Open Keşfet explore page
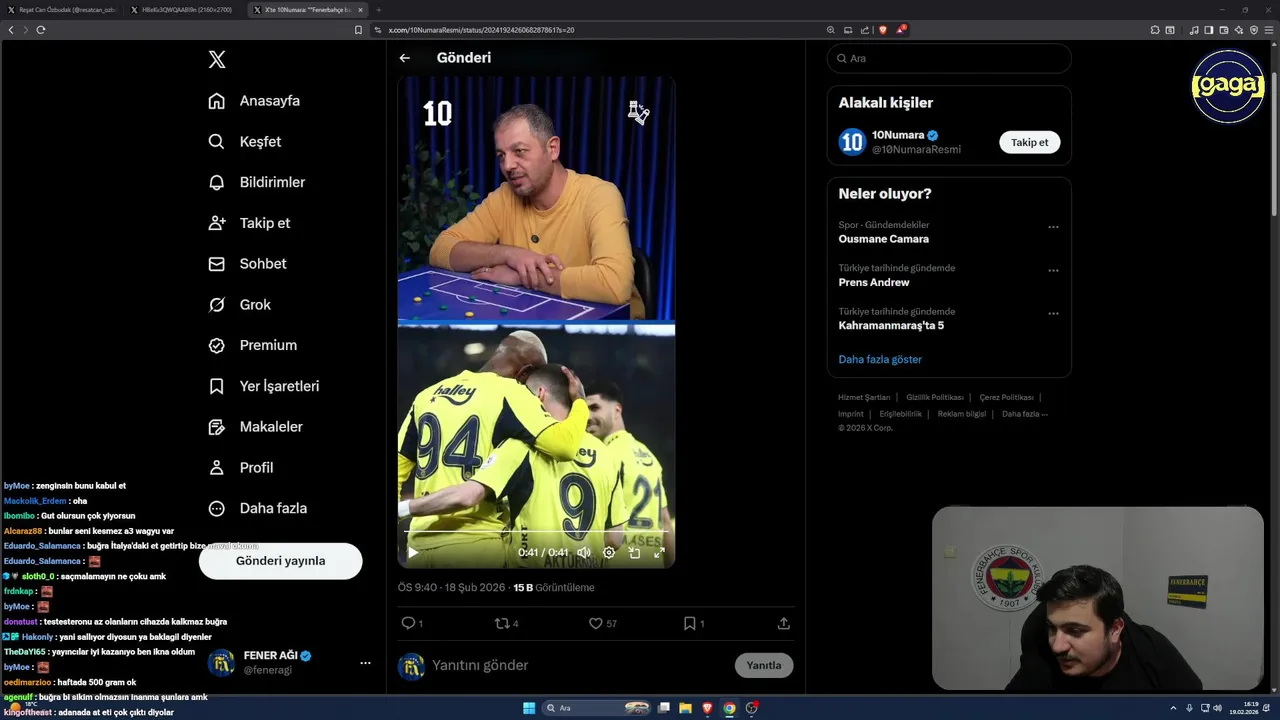1280x720 pixels. coord(245,142)
